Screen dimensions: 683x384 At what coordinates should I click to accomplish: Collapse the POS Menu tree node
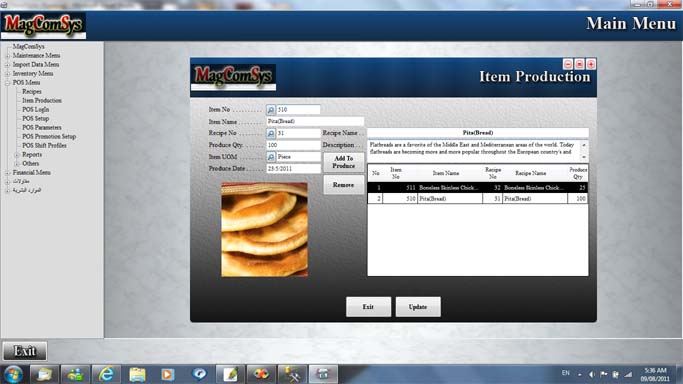coord(7,83)
